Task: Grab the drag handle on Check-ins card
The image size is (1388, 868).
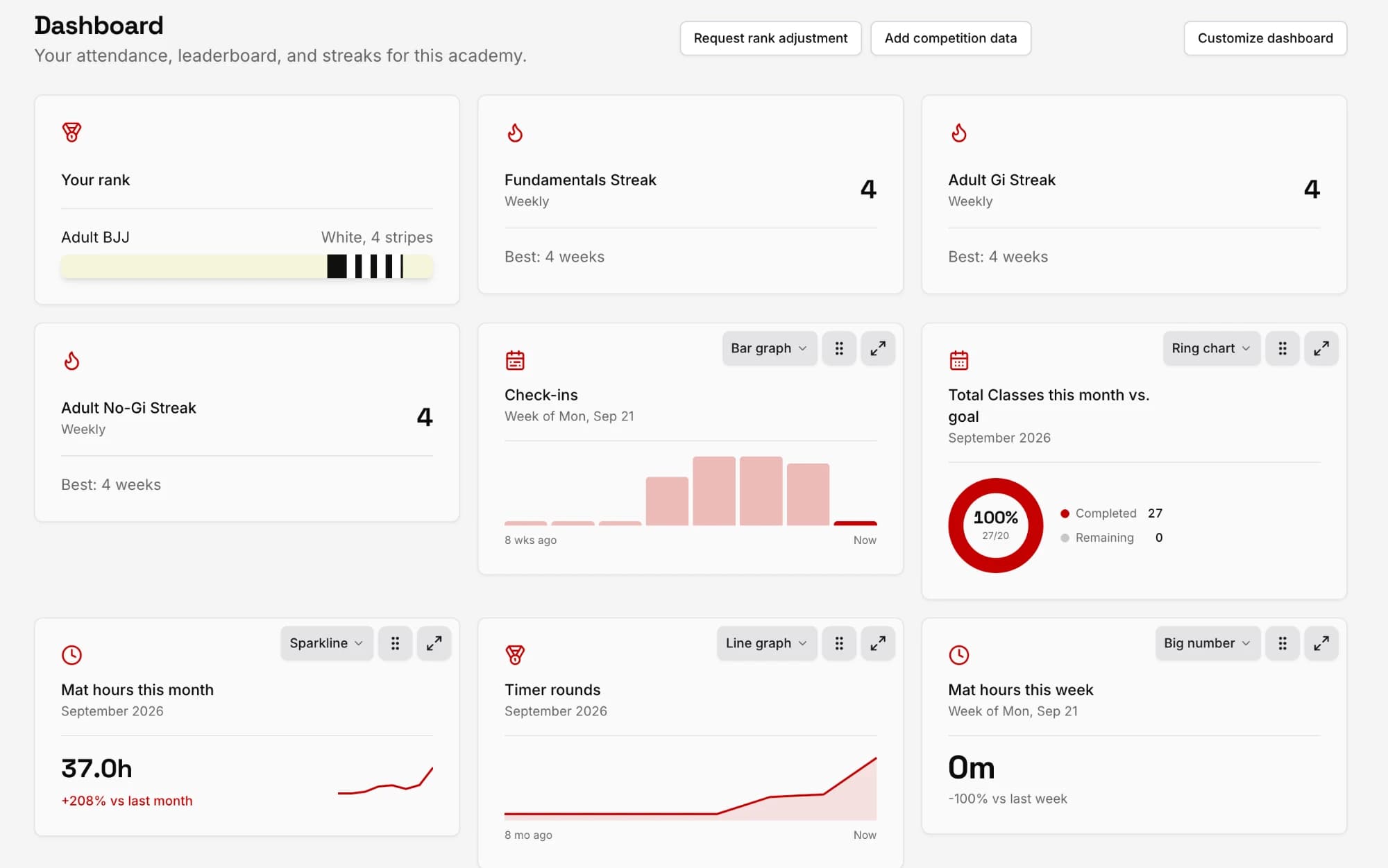Action: click(x=839, y=348)
